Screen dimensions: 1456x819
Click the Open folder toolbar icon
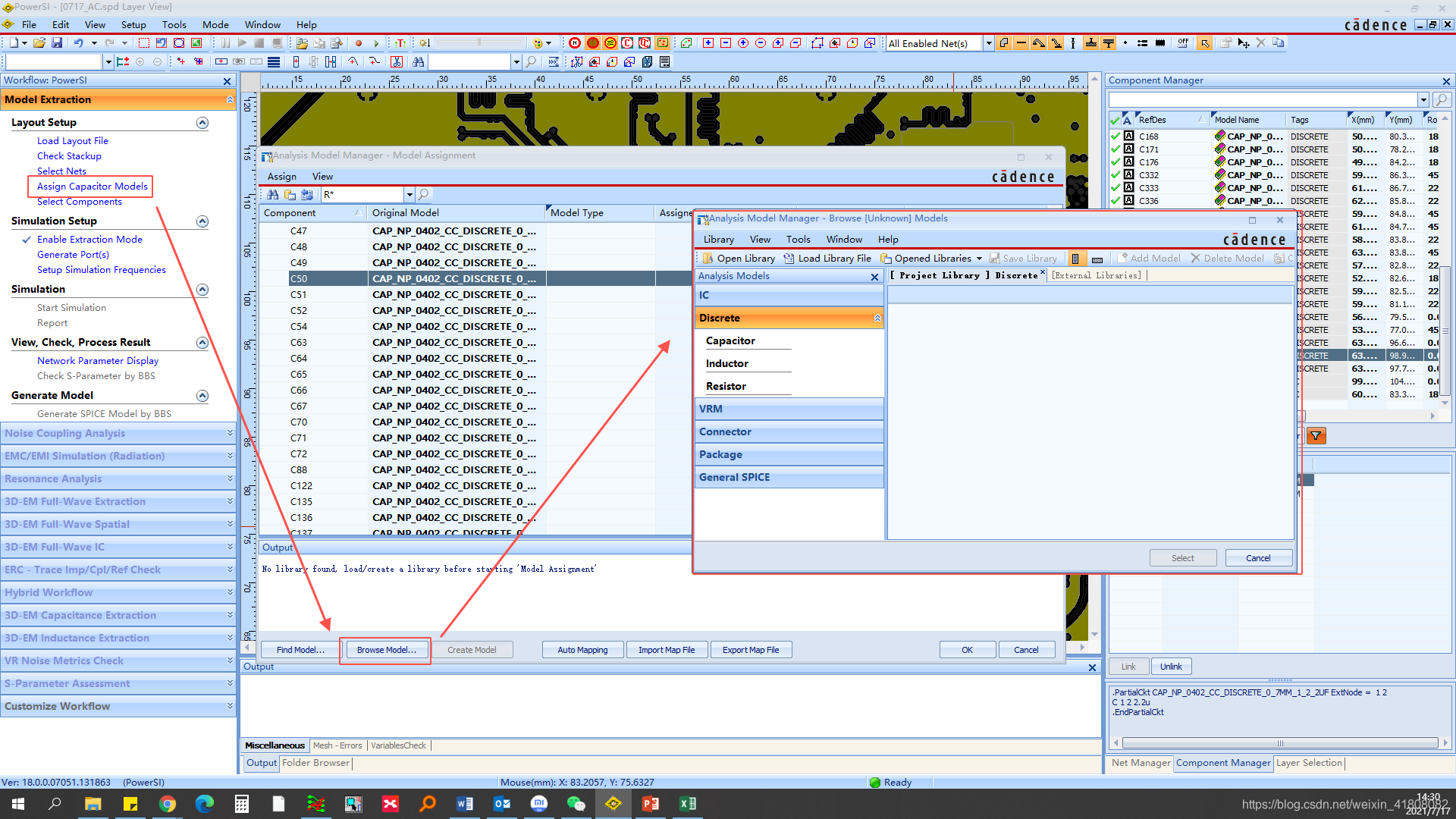[39, 43]
